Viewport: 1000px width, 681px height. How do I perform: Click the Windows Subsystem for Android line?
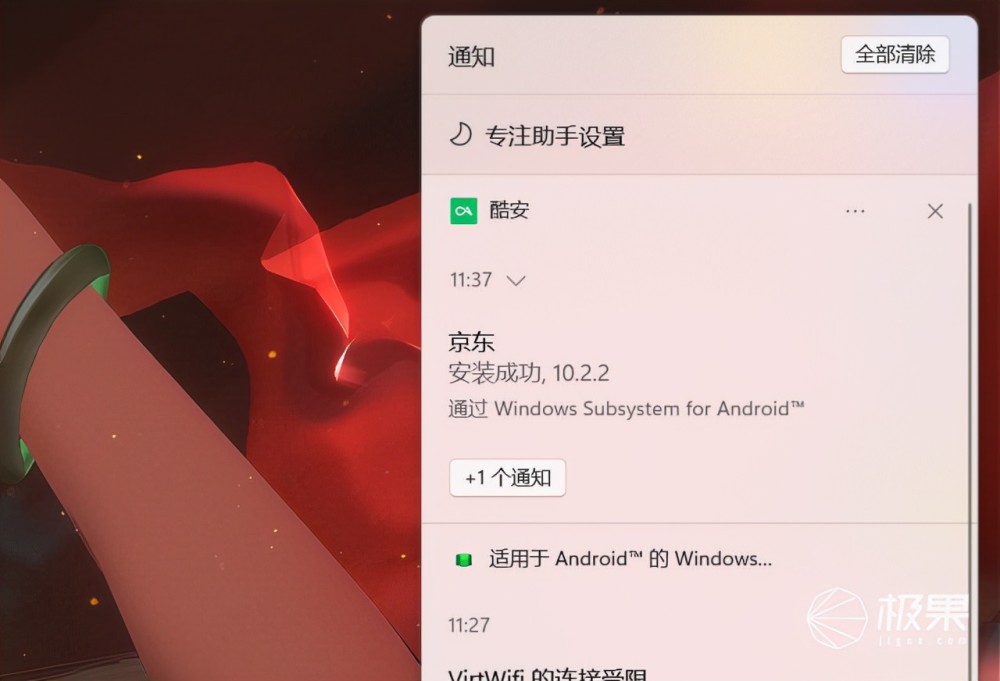coord(626,408)
